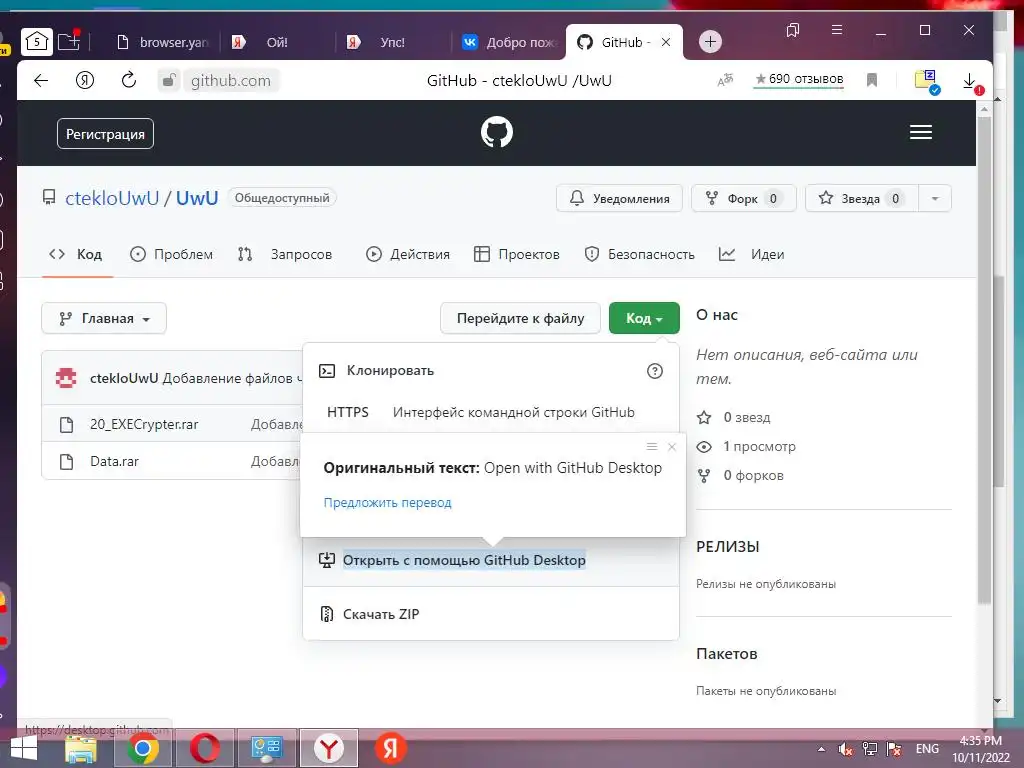Viewport: 1024px width, 768px height.
Task: Click the page vertical scrollbar
Action: click(984, 359)
